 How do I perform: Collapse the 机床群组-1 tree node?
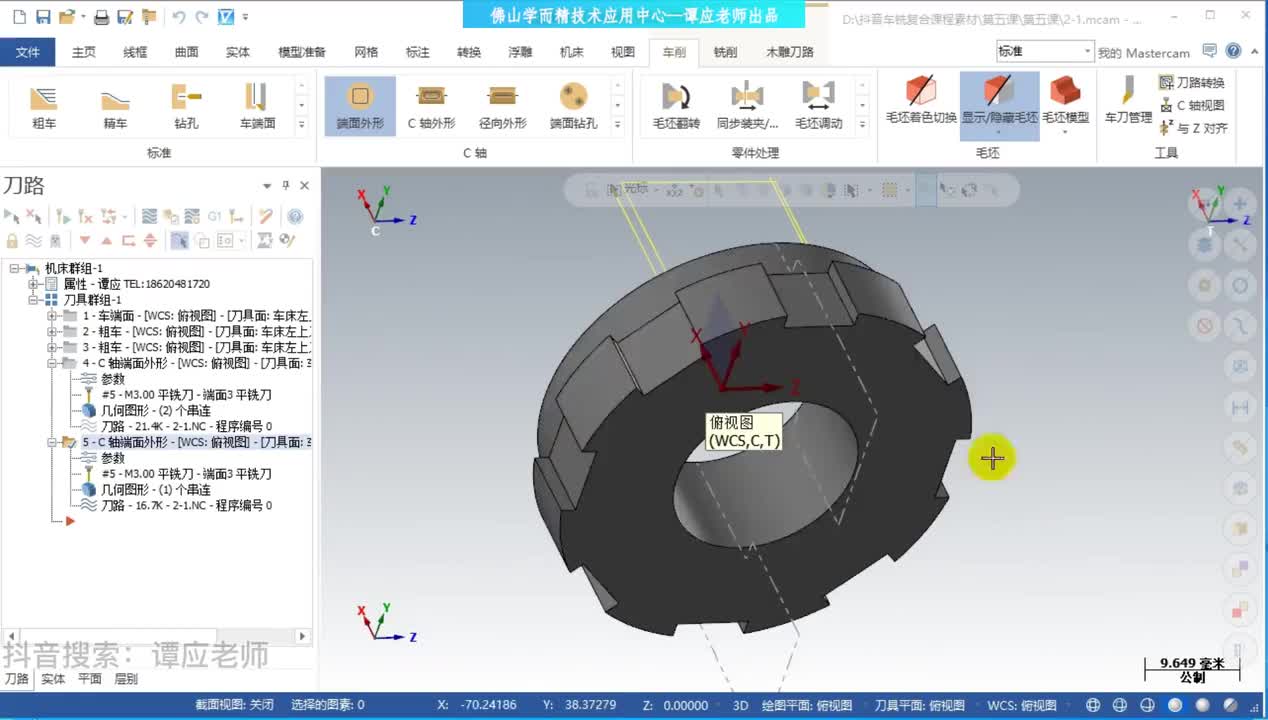[x=15, y=268]
